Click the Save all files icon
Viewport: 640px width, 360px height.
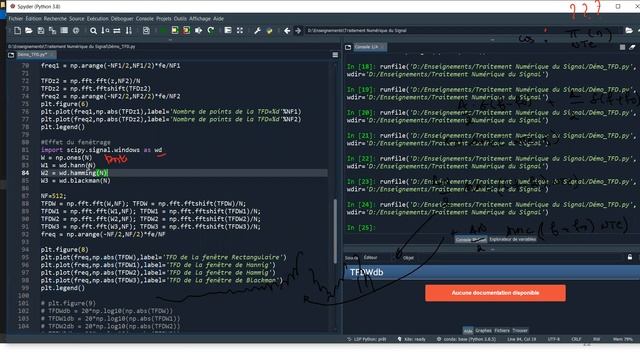pos(52,31)
